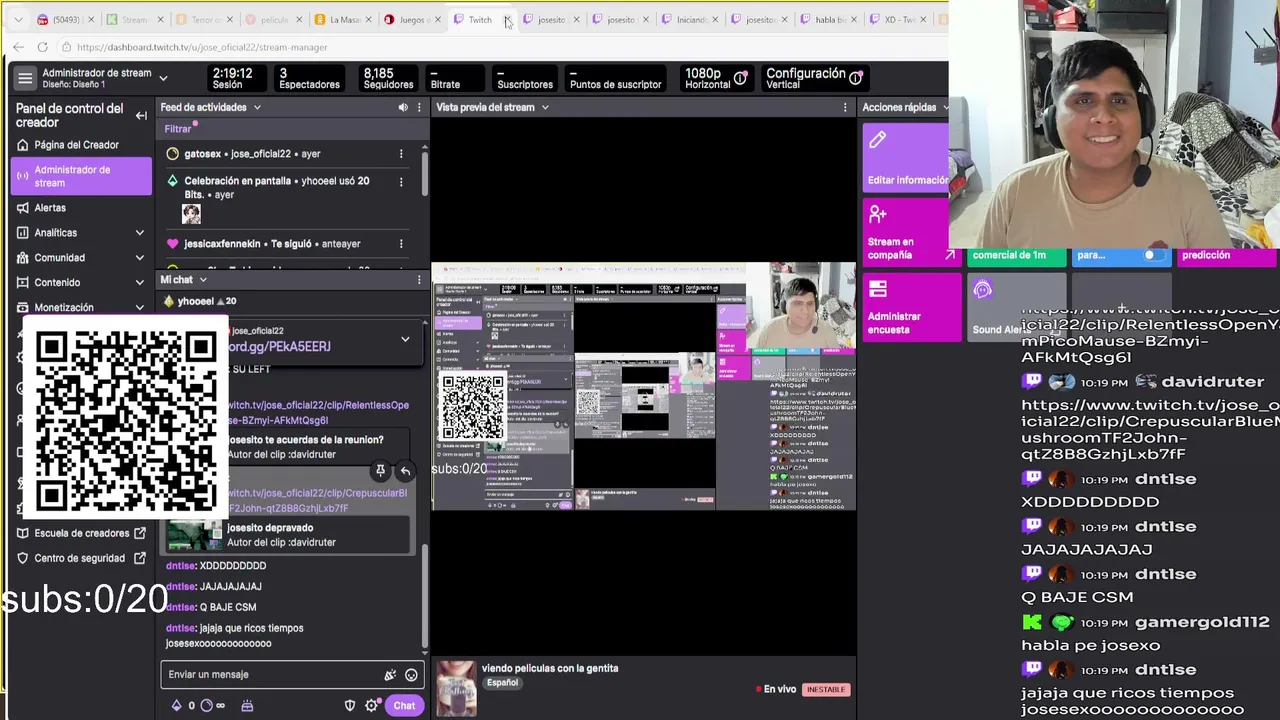Open options for Celebración en pantalla row
The image size is (1280, 720).
pyautogui.click(x=401, y=182)
